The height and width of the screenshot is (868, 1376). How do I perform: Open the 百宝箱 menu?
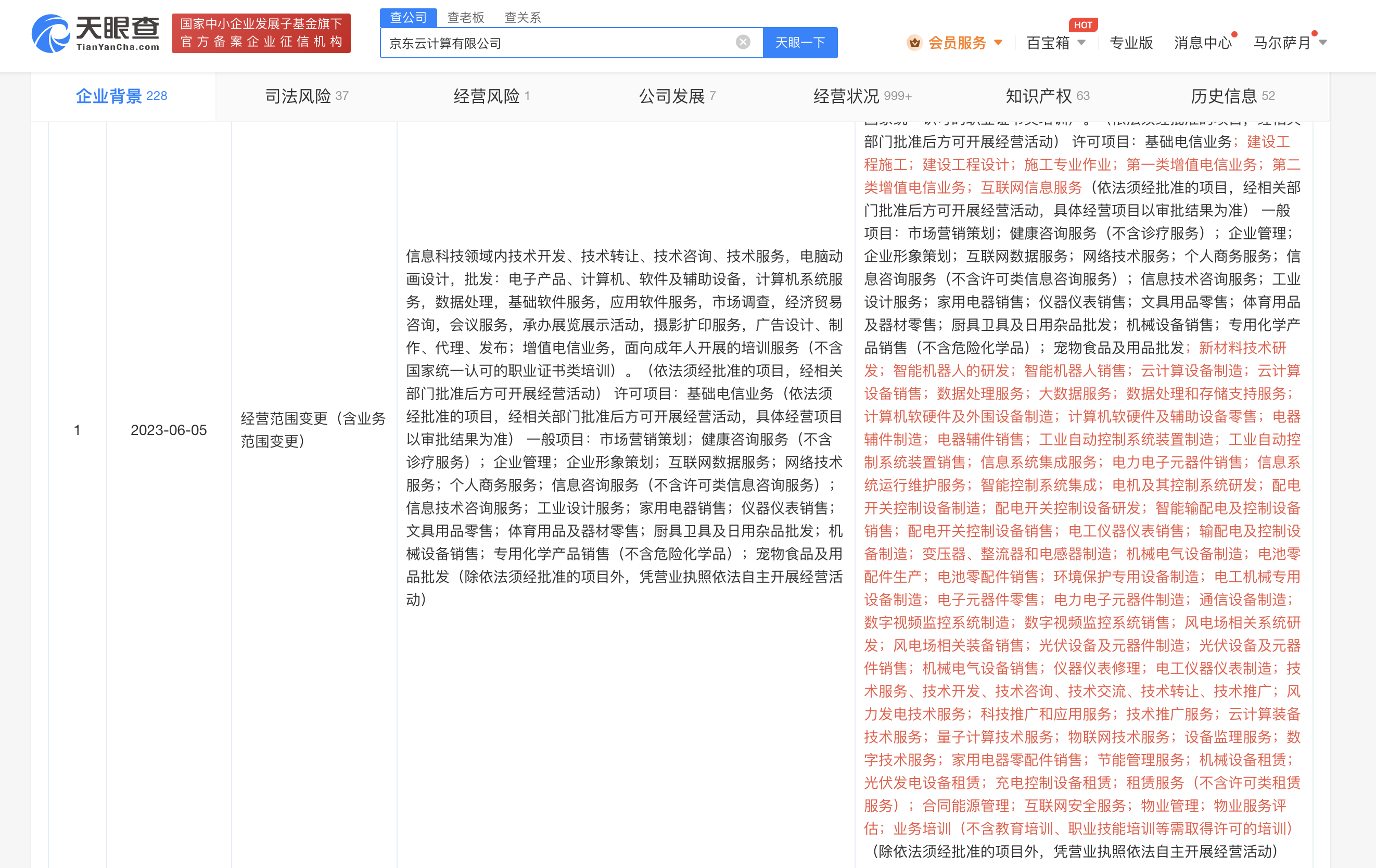point(1048,43)
